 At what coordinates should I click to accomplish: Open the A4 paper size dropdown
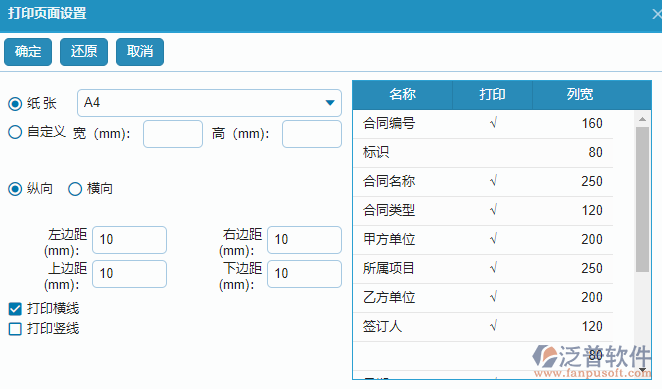coord(209,103)
